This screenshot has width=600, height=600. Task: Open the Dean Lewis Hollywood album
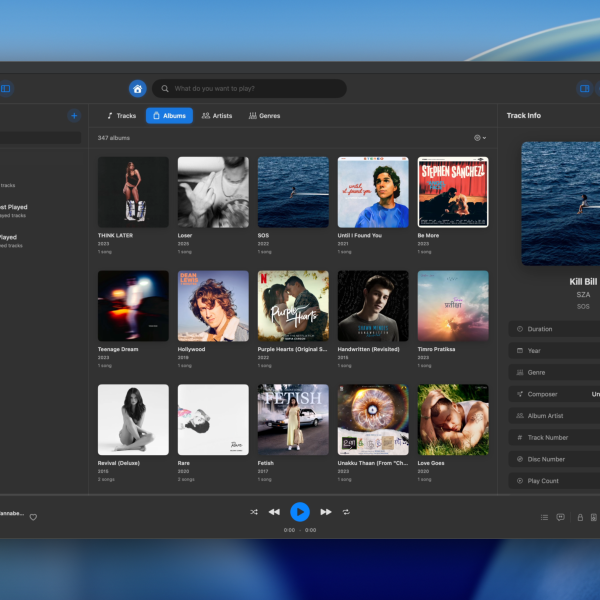(213, 306)
